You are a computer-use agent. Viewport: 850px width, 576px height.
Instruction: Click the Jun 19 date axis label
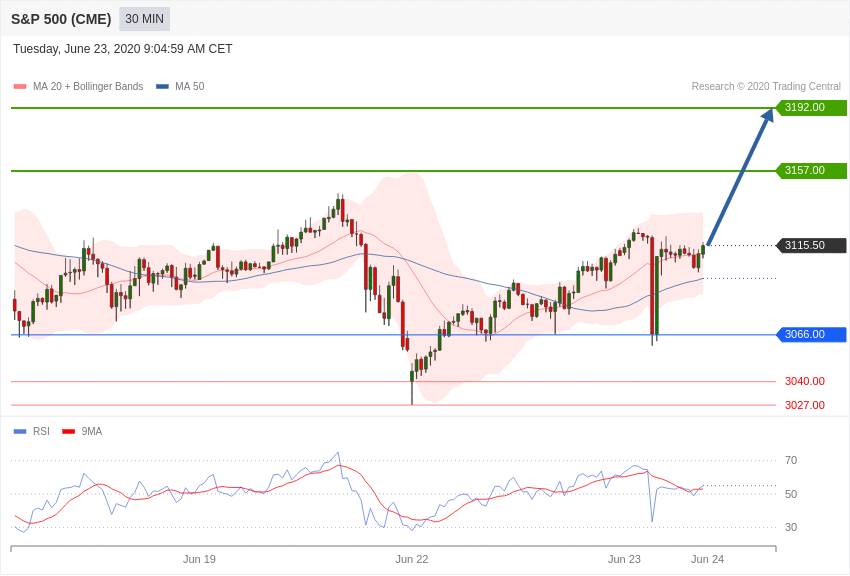click(199, 559)
